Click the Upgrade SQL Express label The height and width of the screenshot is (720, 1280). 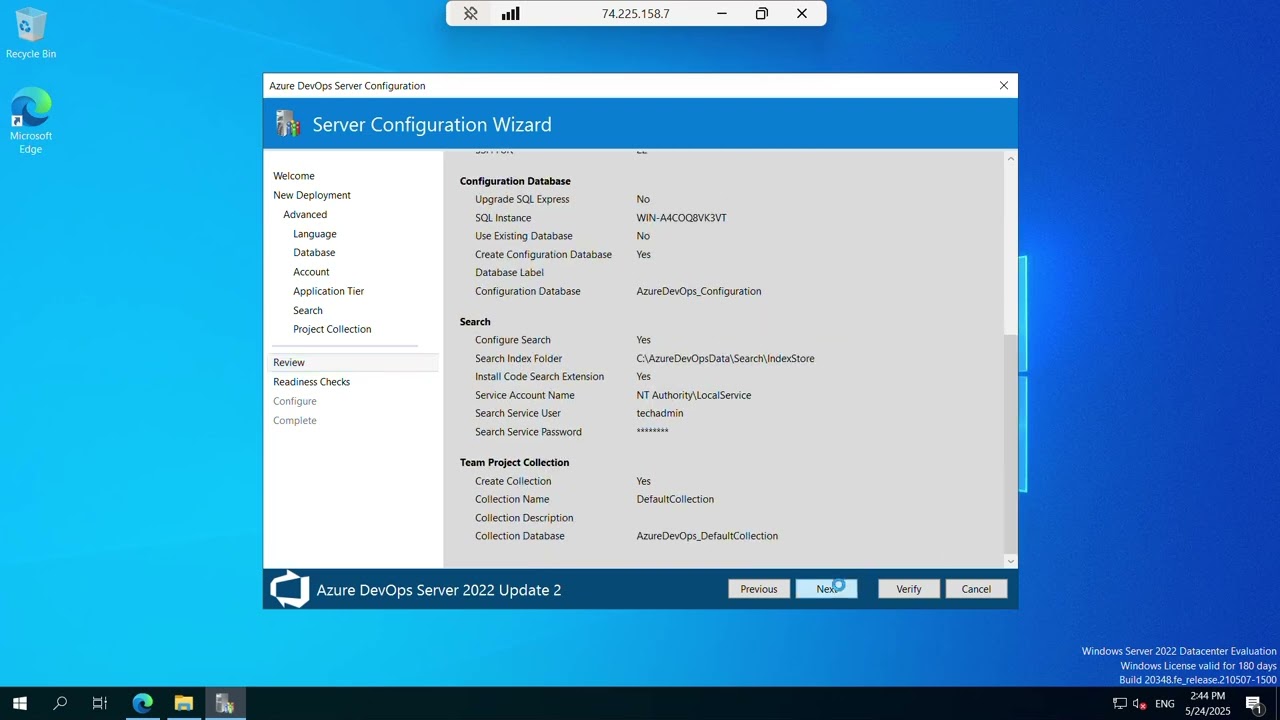coord(522,199)
